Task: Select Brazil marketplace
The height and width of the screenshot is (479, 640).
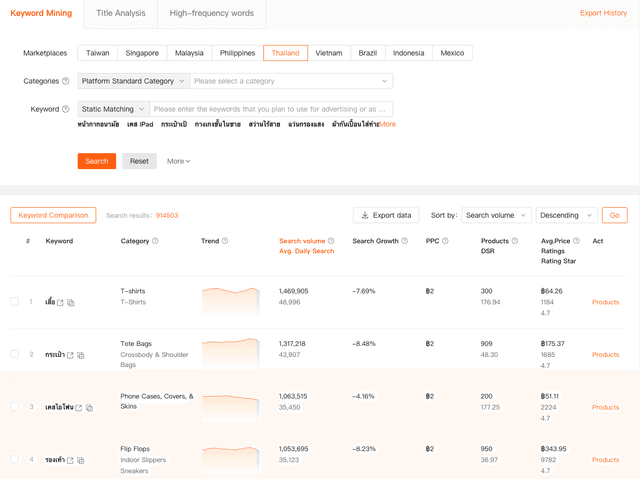Action: tap(368, 53)
